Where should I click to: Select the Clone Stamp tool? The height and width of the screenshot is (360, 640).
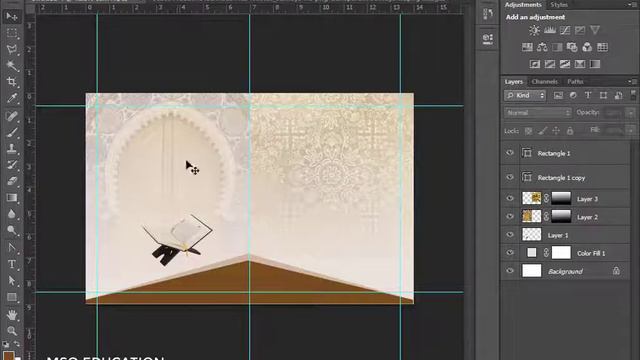coord(12,148)
